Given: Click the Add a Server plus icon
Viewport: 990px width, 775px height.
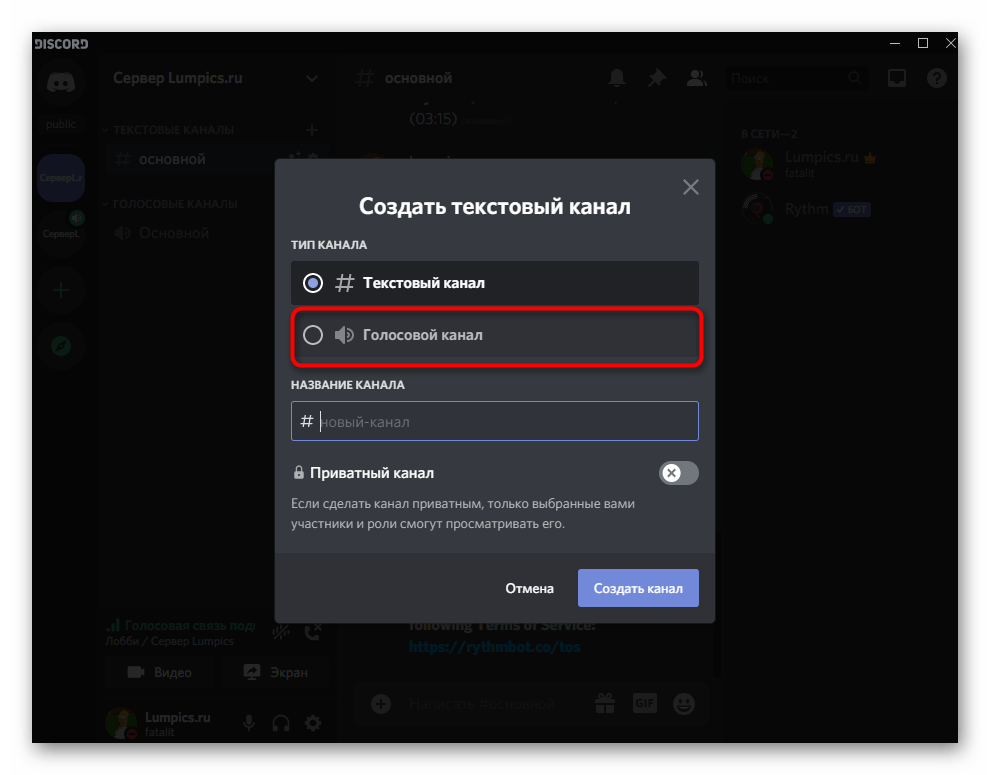Looking at the screenshot, I should tap(61, 291).
